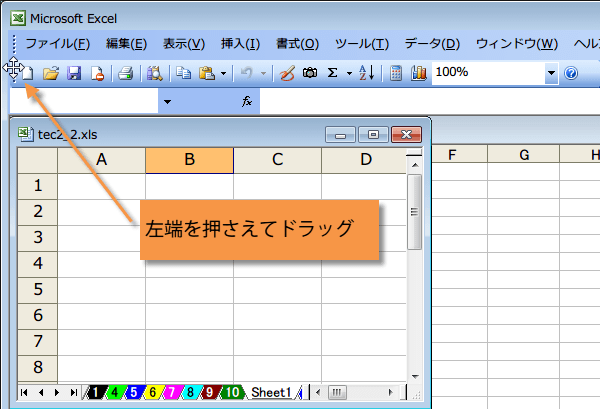This screenshot has height=409, width=600.
Task: Click the Copy icon
Action: coord(184,73)
